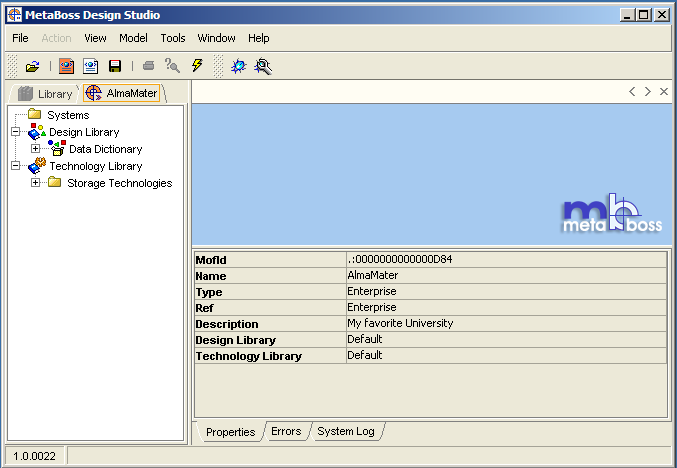Click the lightning bolt toolbar icon
677x468 pixels.
click(x=197, y=66)
